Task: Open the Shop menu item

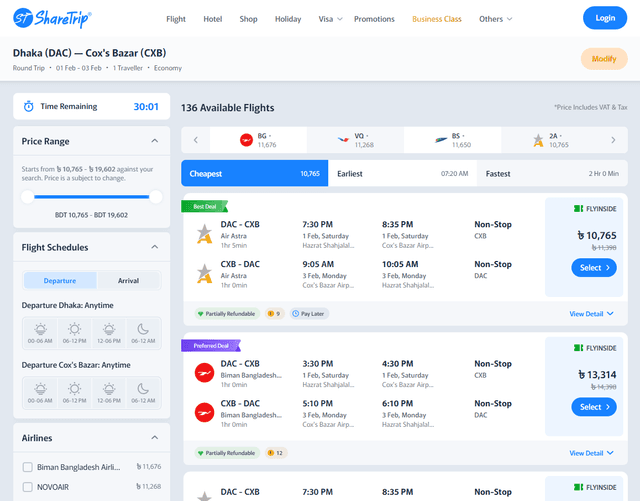Action: tap(248, 19)
